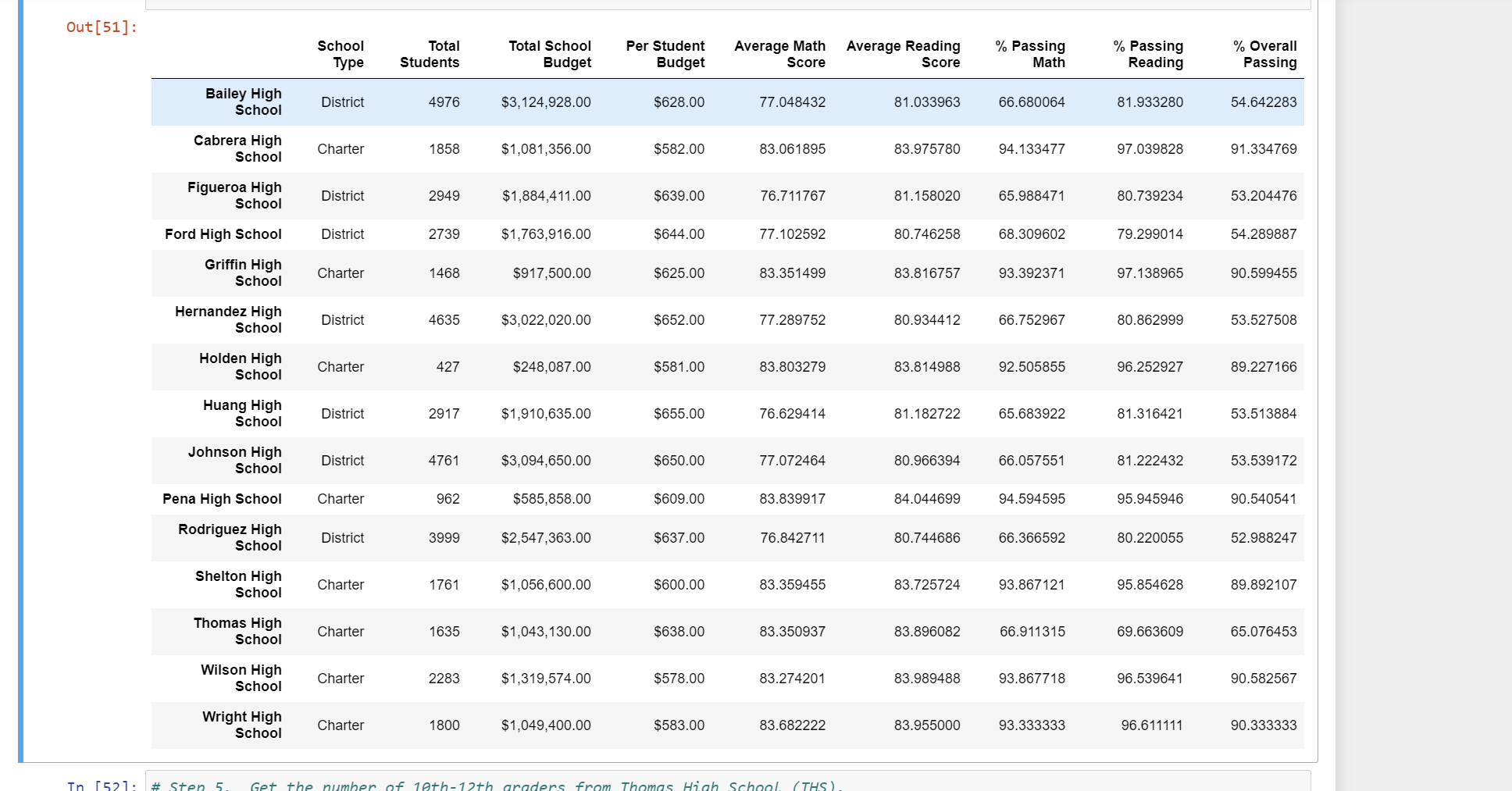Click the blue selected-cell bar at left edge
The width and height of the screenshot is (1512, 791).
click(20, 381)
